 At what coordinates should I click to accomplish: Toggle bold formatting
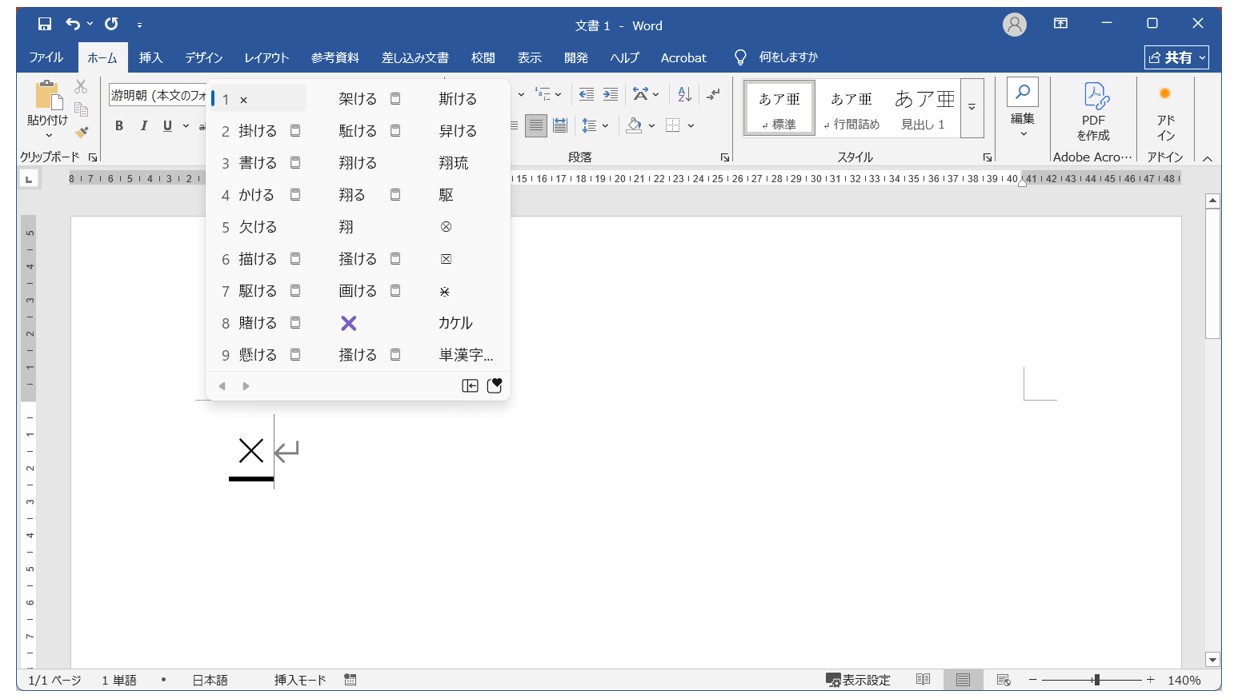coord(119,126)
